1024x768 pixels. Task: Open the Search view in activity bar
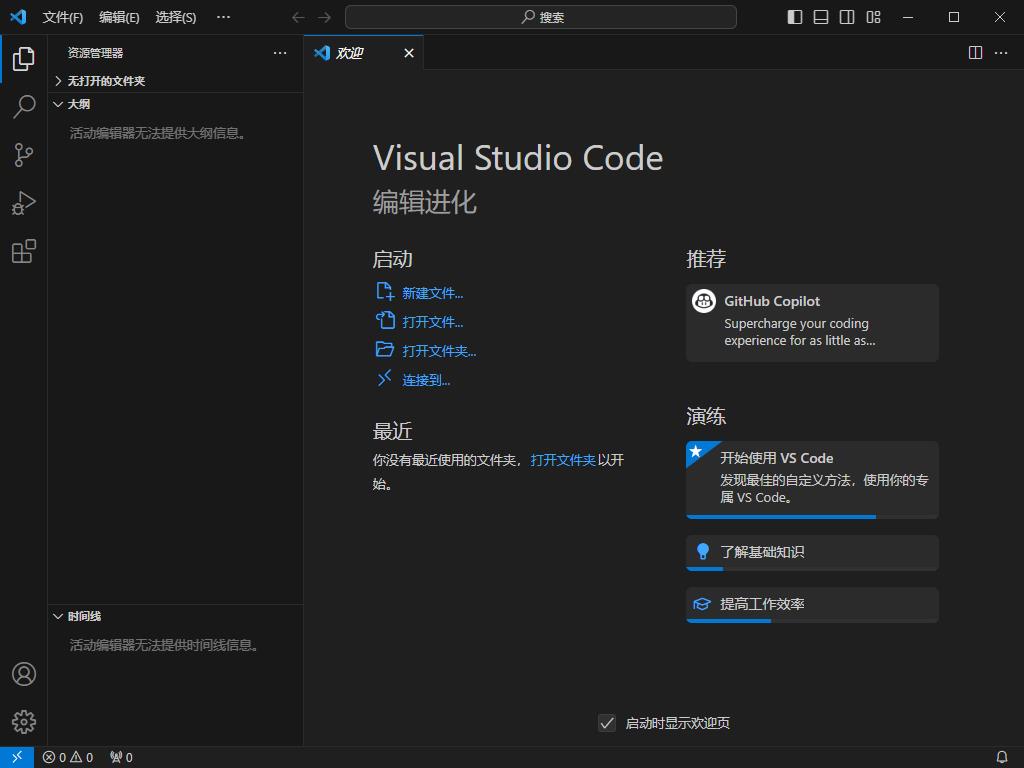24,106
